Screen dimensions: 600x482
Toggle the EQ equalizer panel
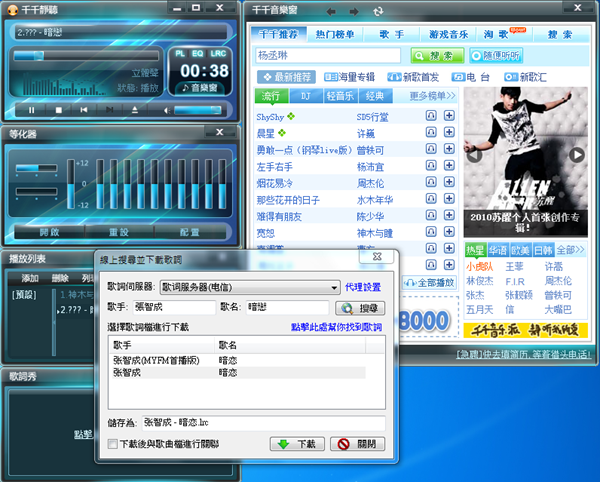tap(199, 52)
